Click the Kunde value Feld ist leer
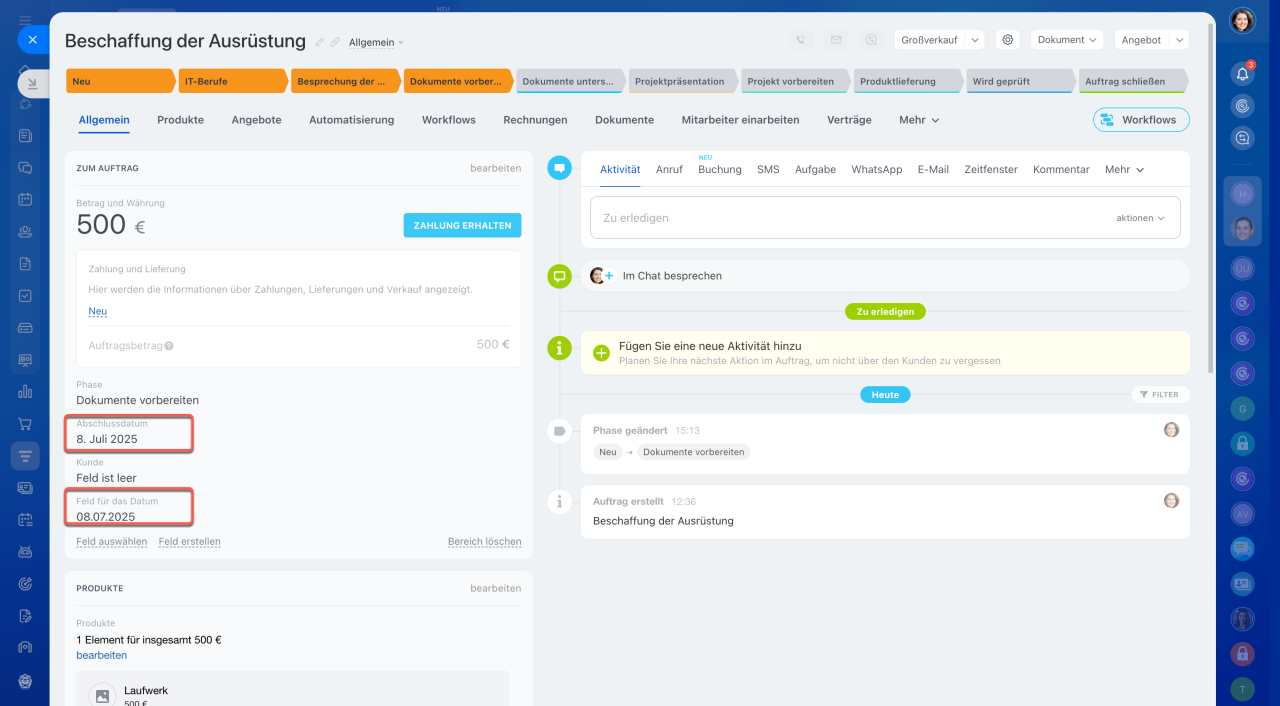 pos(106,478)
